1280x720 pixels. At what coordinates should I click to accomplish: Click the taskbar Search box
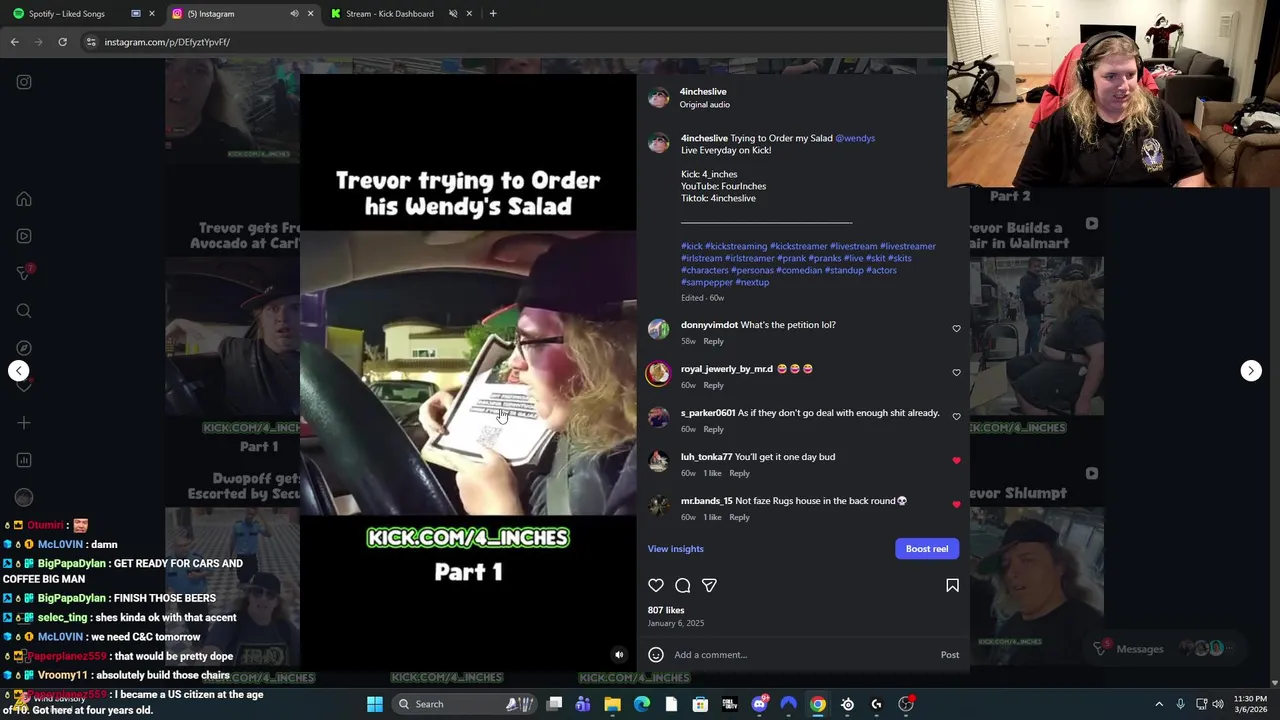466,704
